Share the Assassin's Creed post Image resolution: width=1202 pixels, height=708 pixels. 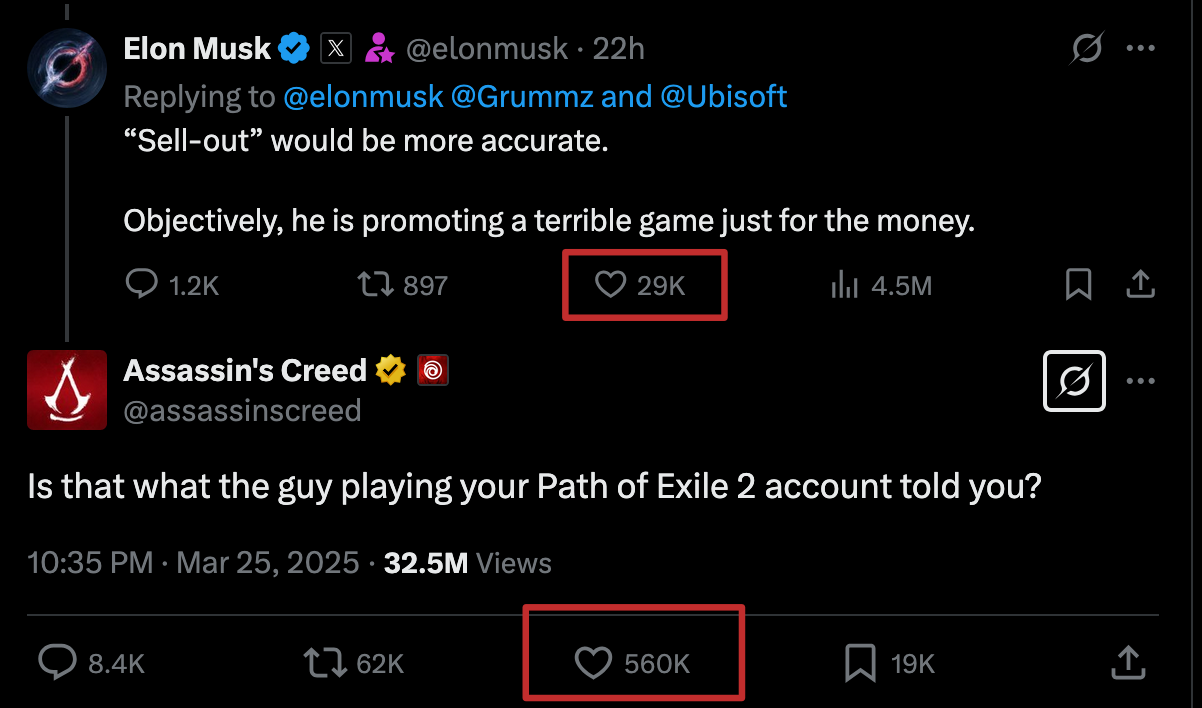point(1127,662)
